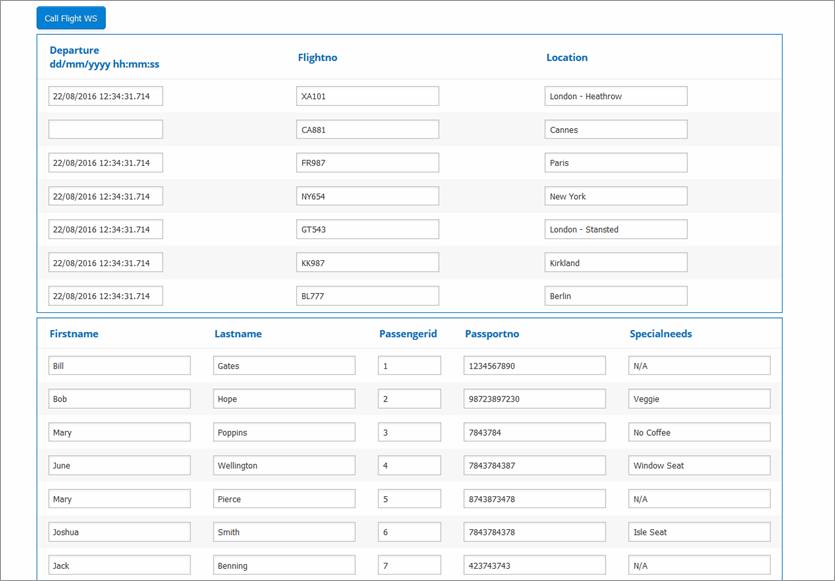Select the Benning last name field
Screen dimensions: 835x581
pyautogui.click(x=284, y=566)
